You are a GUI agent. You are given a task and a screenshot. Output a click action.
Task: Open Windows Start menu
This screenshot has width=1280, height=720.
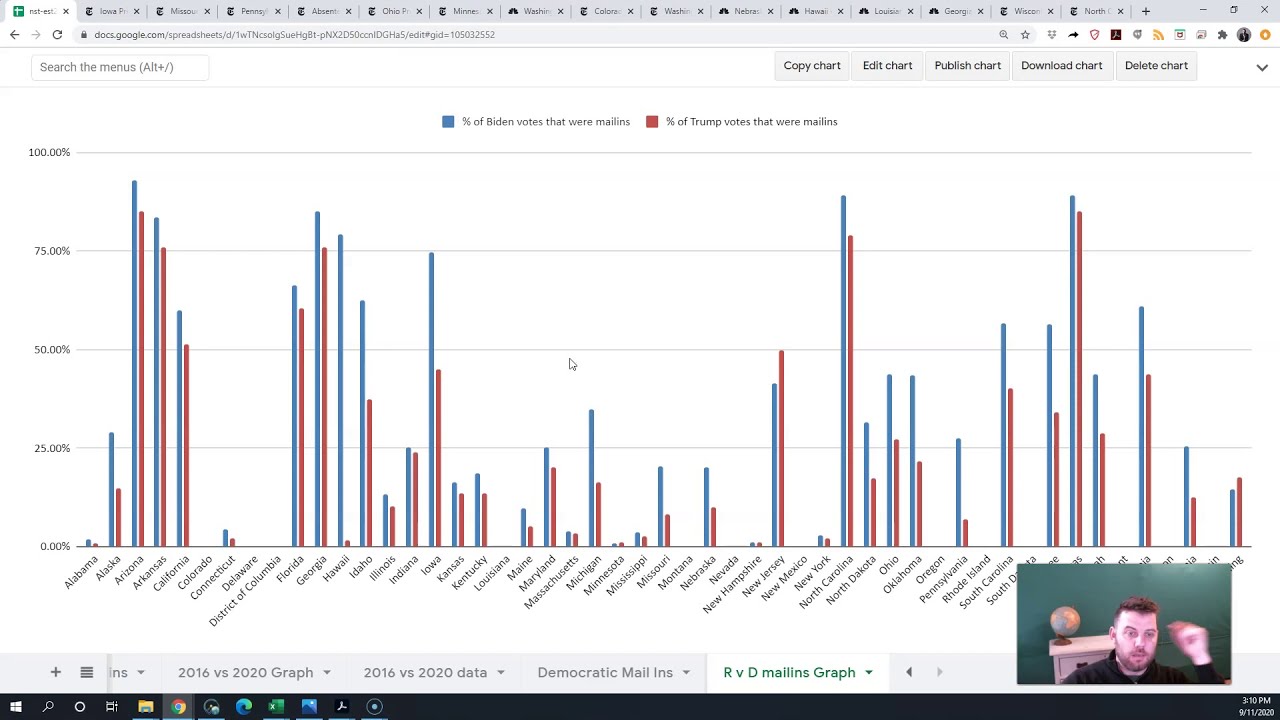click(15, 707)
